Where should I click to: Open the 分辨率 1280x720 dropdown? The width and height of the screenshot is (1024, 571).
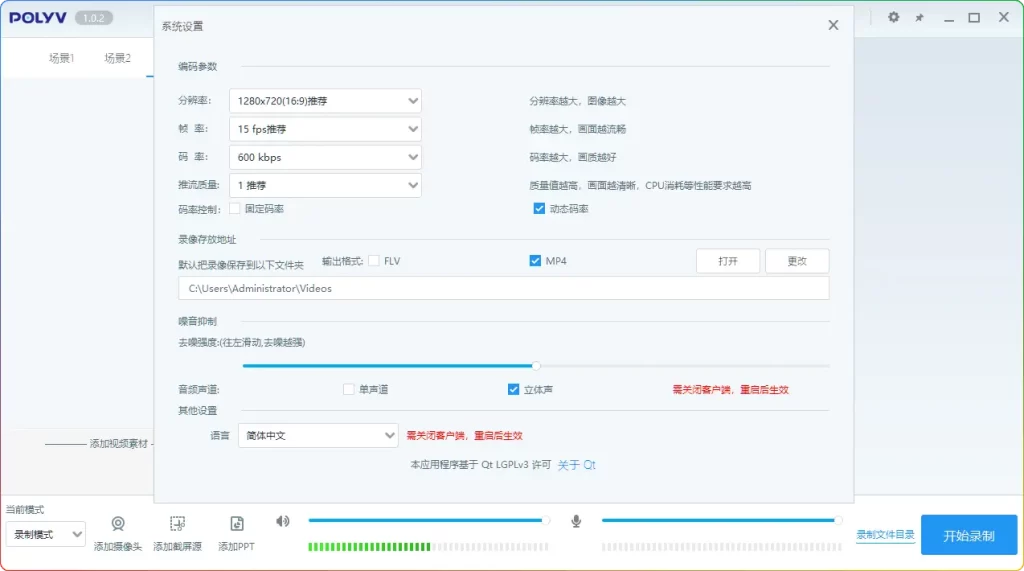pyautogui.click(x=325, y=101)
